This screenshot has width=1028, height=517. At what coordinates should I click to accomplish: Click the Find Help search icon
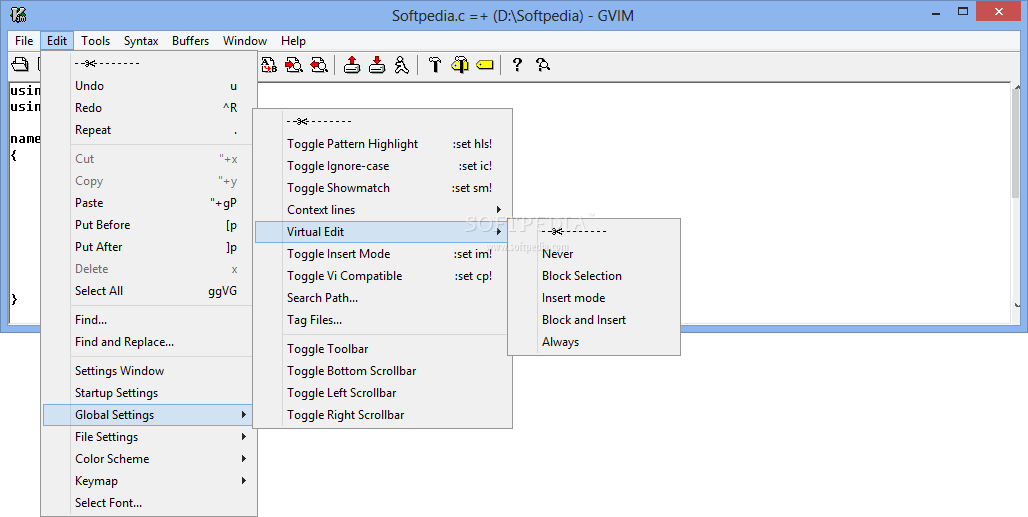[x=542, y=64]
